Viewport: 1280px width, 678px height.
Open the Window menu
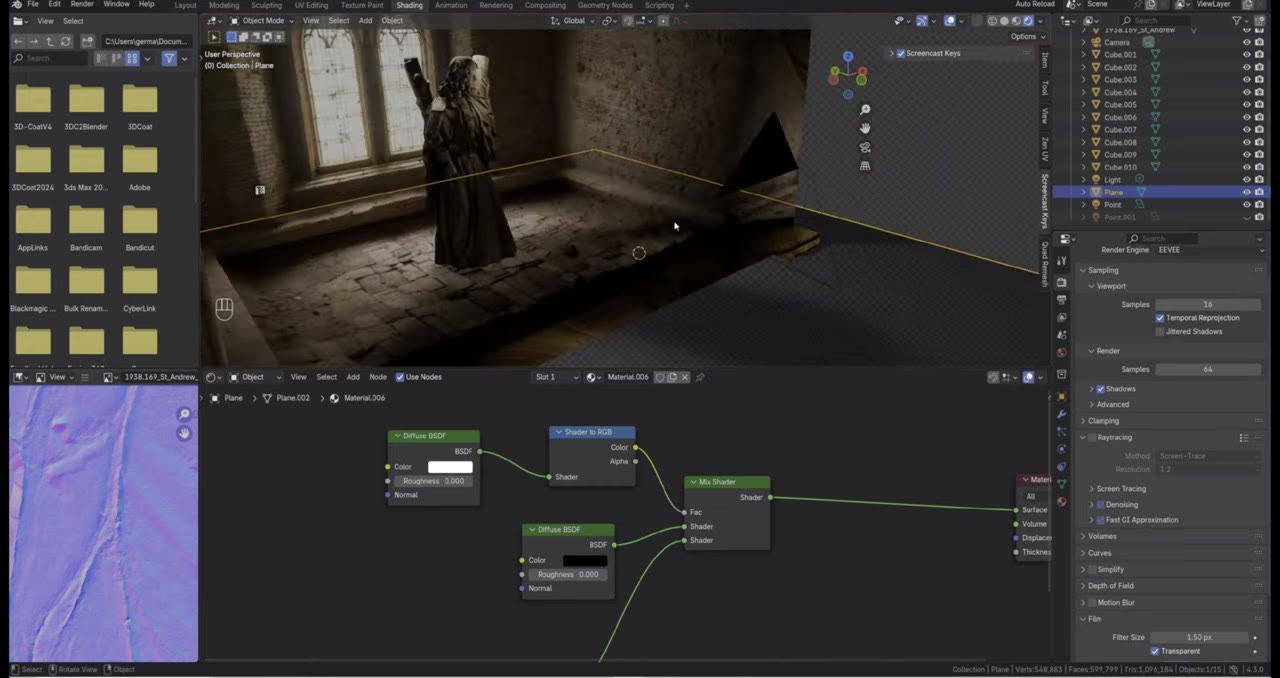[116, 4]
